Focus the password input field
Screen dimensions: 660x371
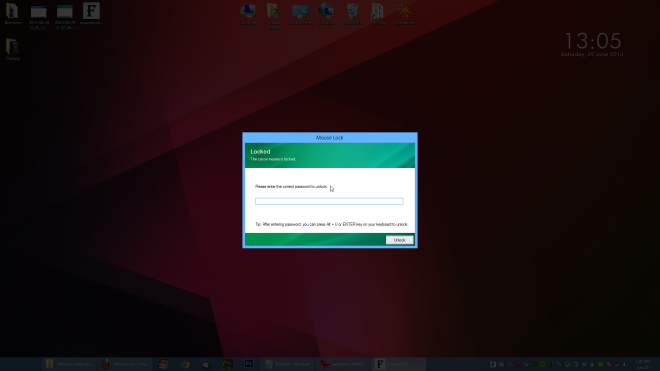point(329,201)
